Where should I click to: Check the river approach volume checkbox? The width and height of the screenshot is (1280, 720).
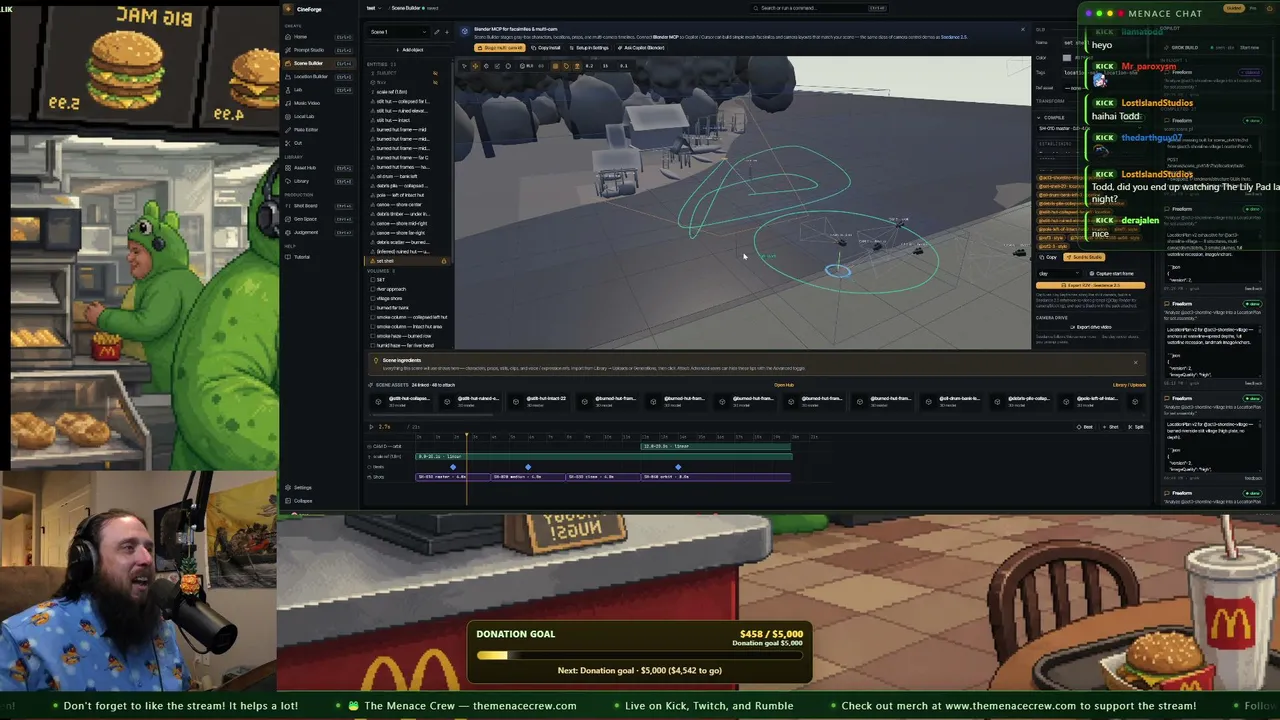373,289
